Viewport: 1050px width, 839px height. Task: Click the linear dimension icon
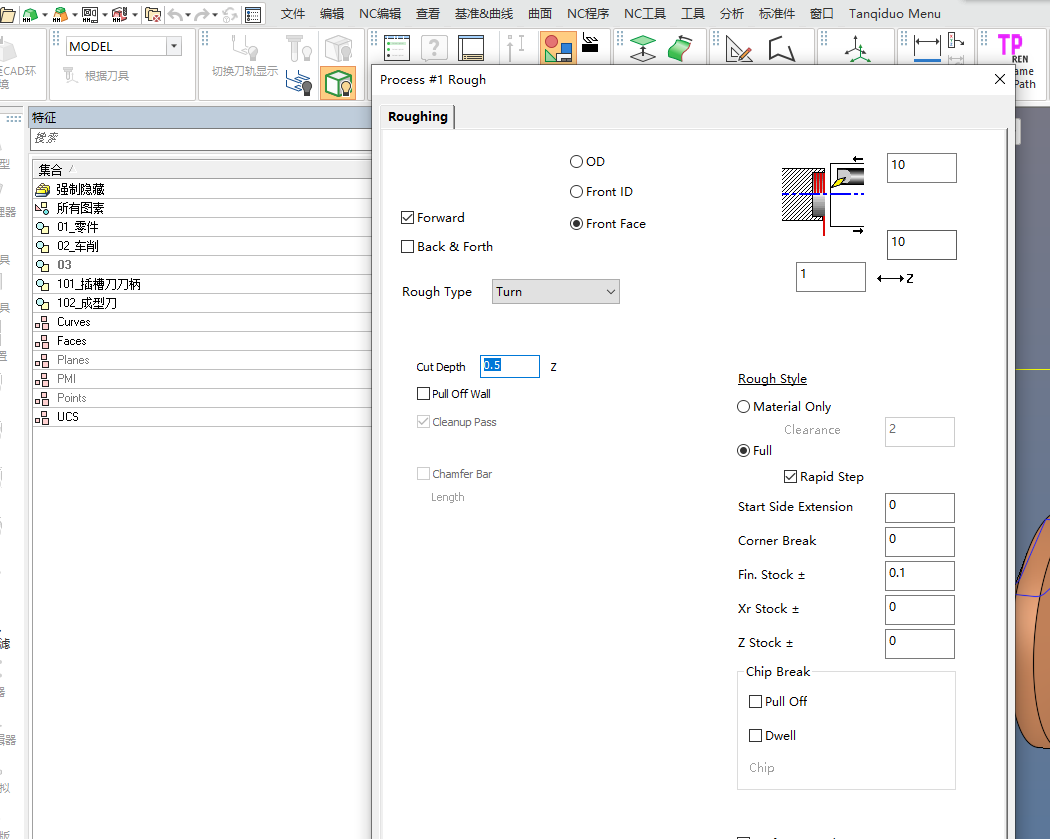pos(927,48)
